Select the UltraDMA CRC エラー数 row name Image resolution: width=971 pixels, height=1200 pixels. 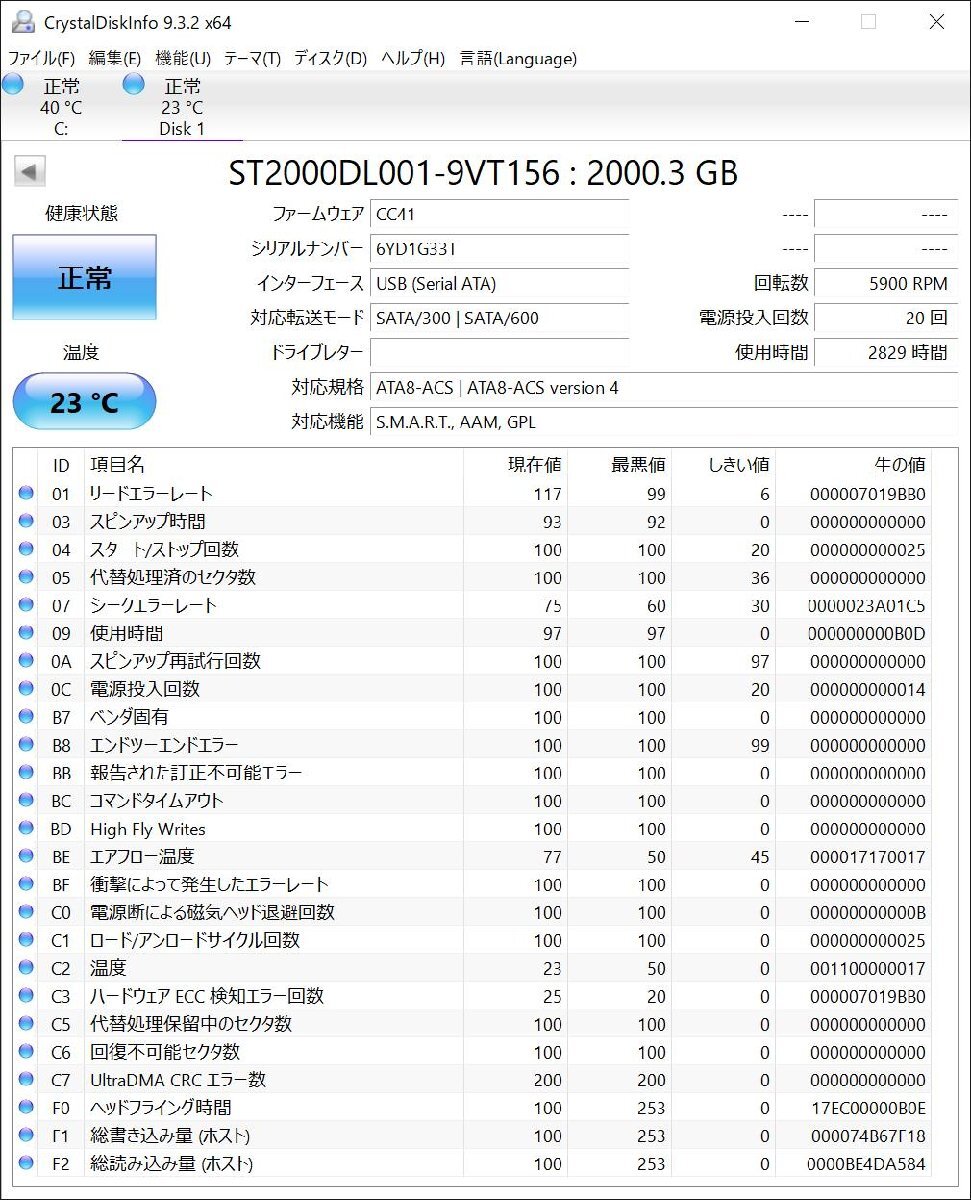tap(178, 1080)
